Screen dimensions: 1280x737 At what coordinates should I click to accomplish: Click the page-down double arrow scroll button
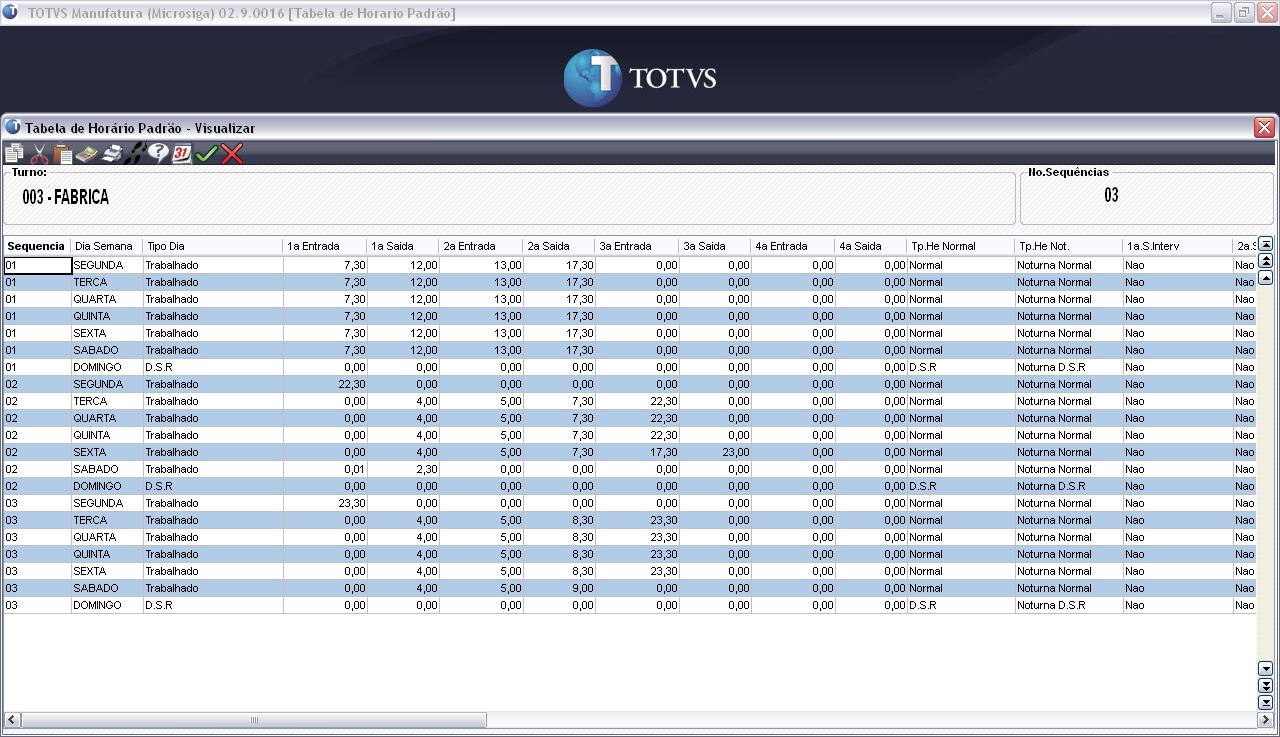coord(1265,685)
